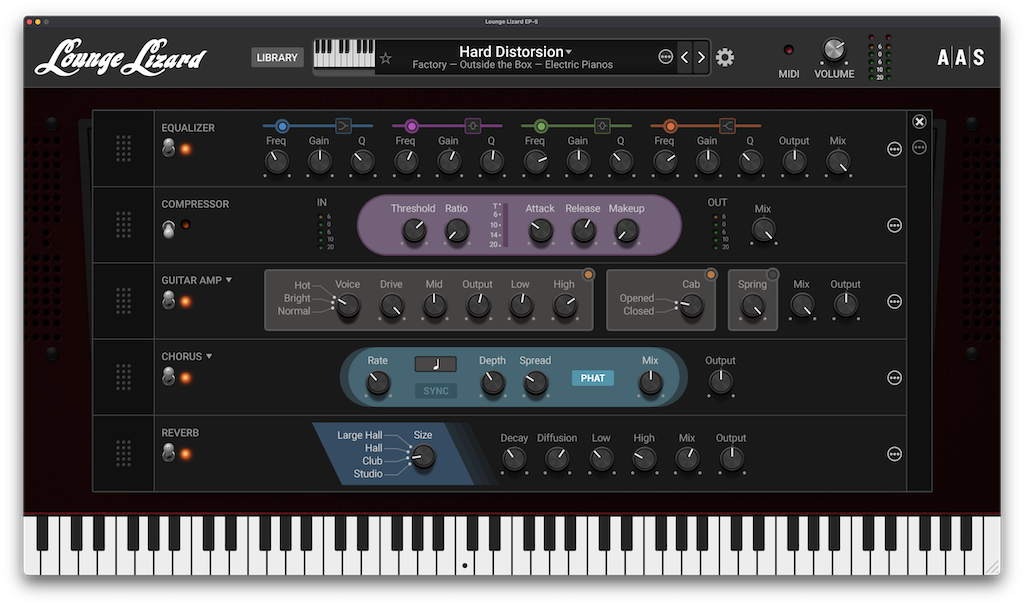1024x606 pixels.
Task: Open Chorus row options ellipsis
Action: [x=894, y=378]
